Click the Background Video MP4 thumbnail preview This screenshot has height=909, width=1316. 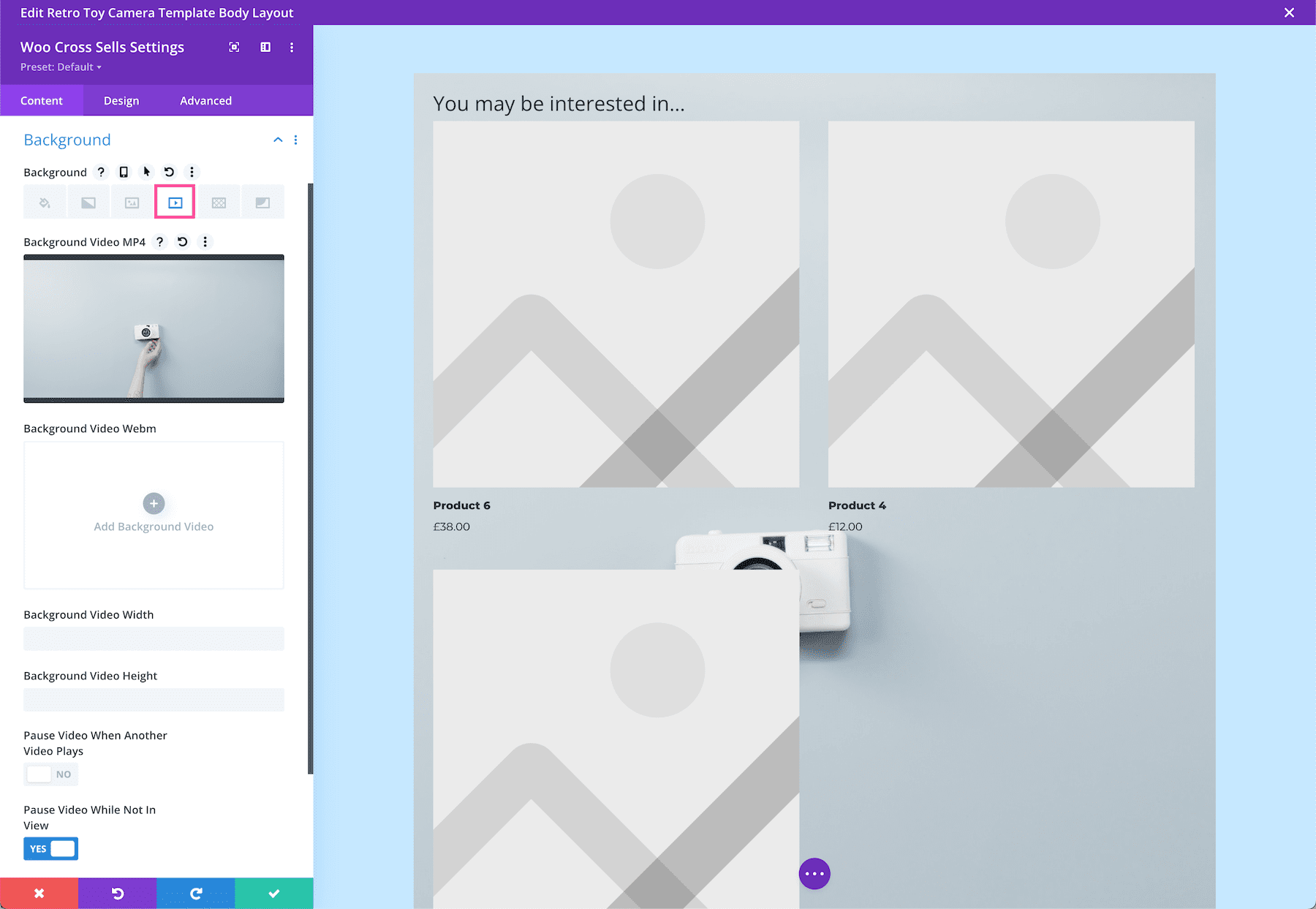coord(154,328)
